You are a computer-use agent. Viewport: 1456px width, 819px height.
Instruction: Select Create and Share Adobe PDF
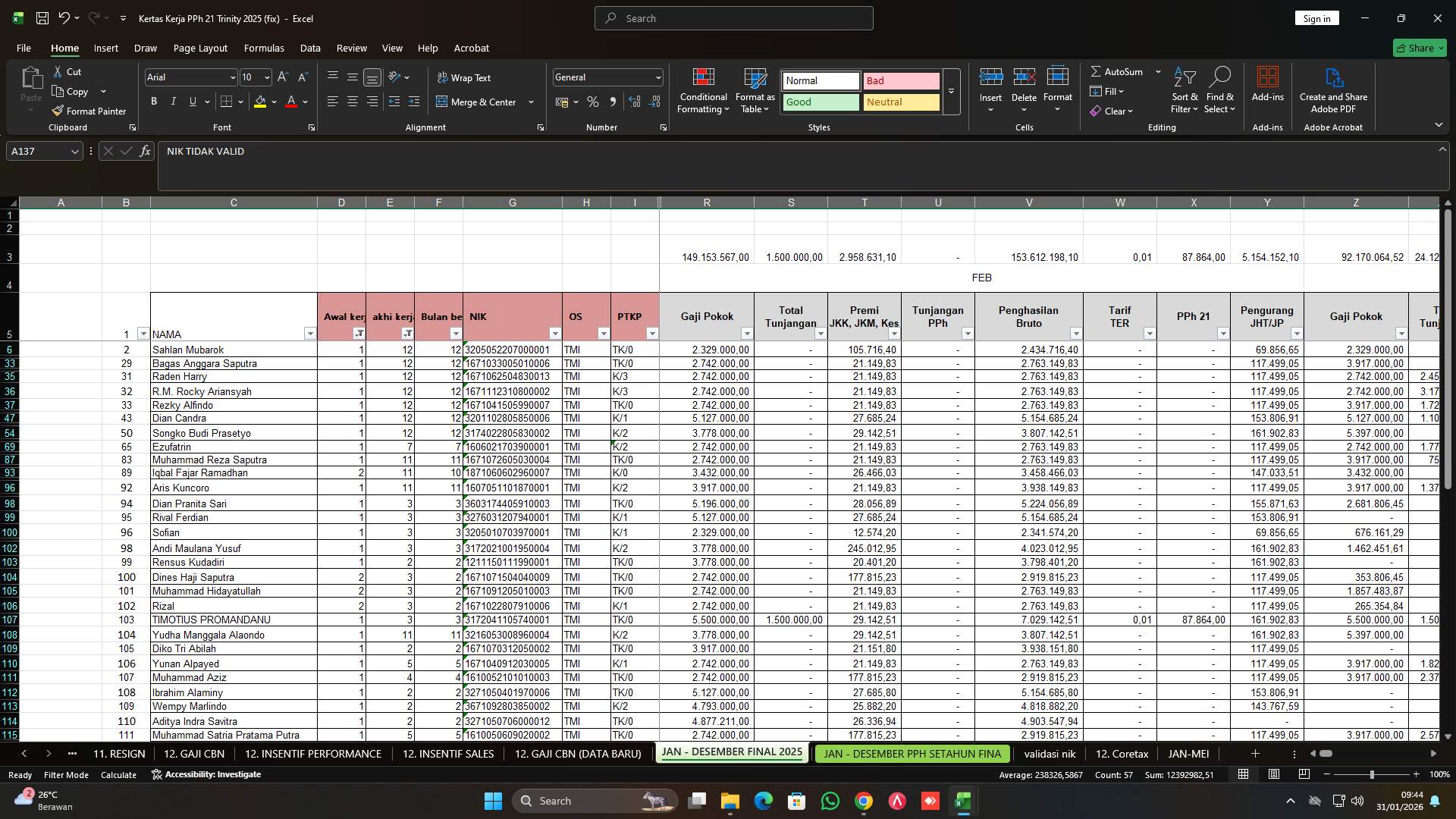1333,89
